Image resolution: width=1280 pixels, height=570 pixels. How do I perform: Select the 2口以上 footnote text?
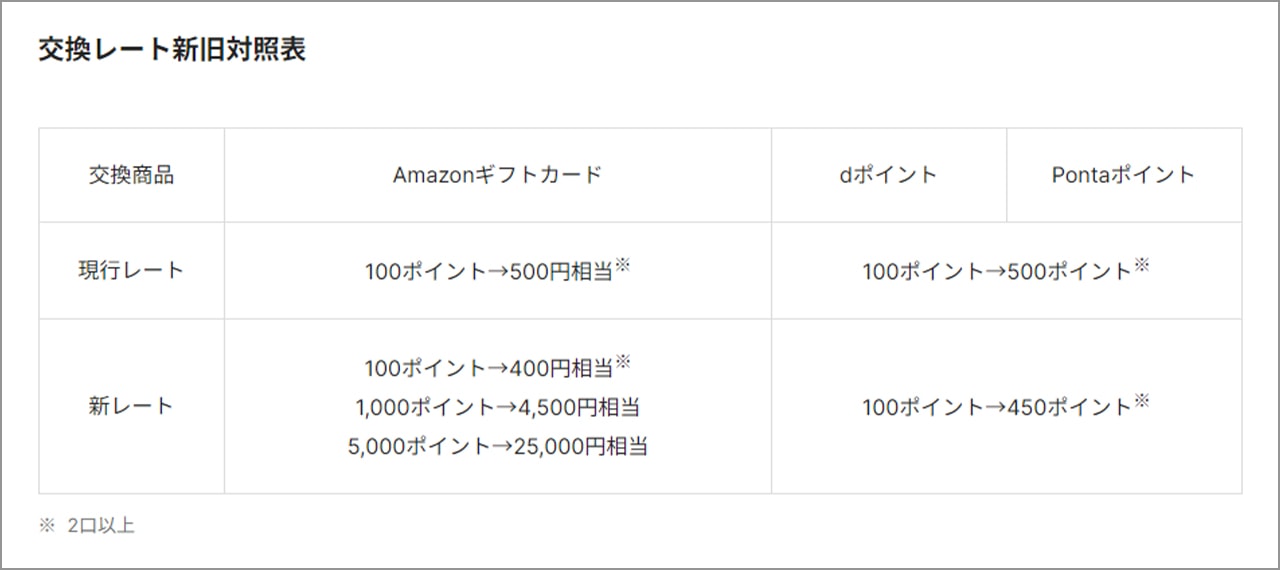pyautogui.click(x=101, y=526)
